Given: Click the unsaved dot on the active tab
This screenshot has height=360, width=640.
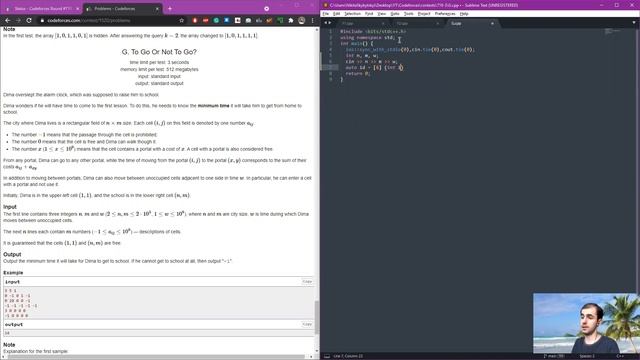Looking at the screenshot, I should [x=492, y=23].
